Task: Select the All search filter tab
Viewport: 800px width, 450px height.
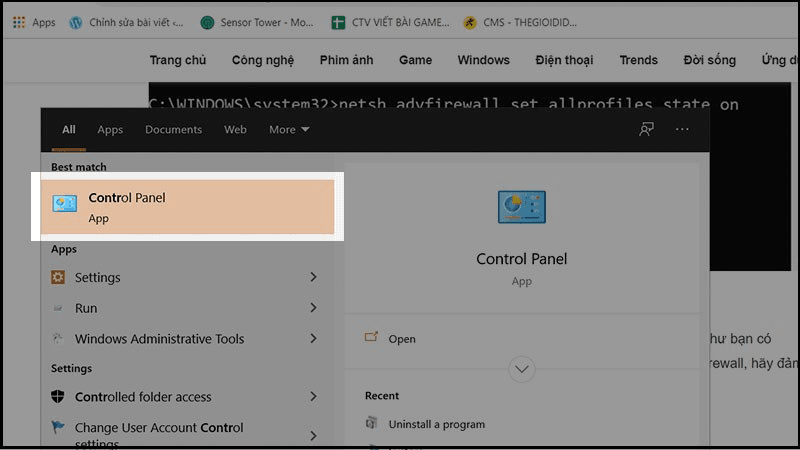Action: 69,130
